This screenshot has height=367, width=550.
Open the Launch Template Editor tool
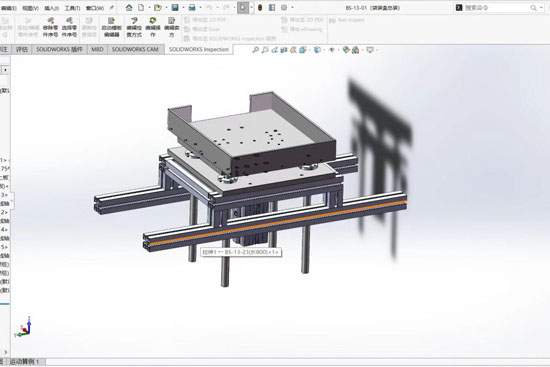pyautogui.click(x=111, y=27)
